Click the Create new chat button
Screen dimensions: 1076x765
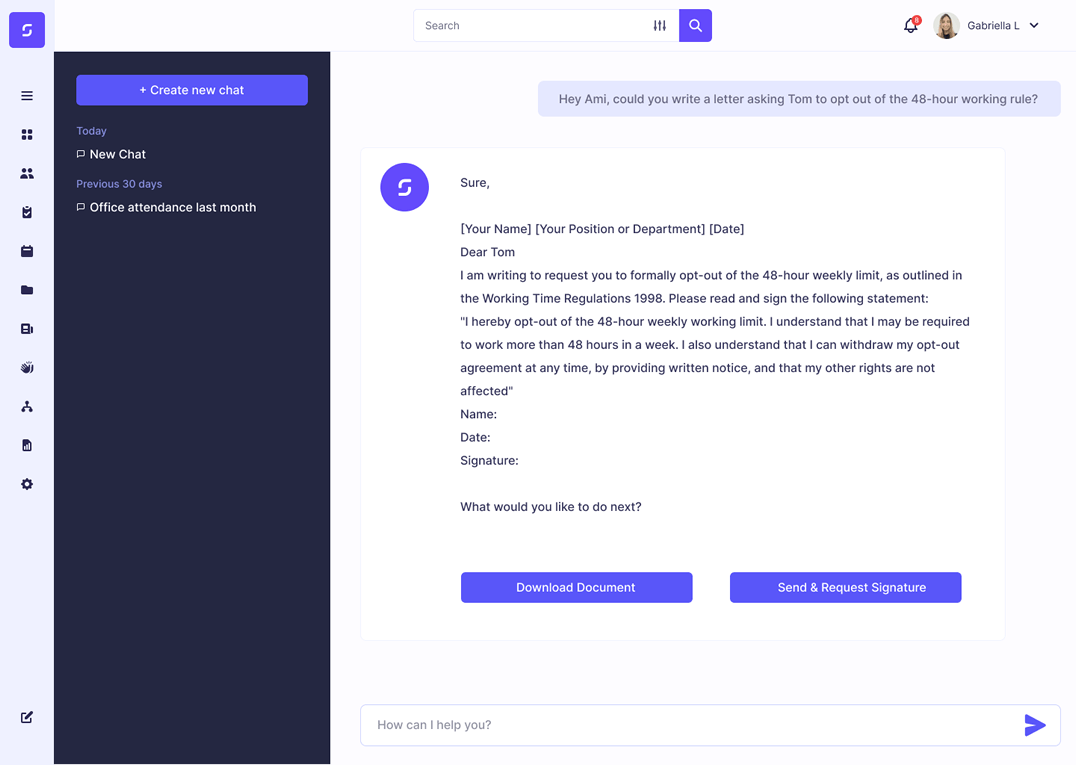[x=191, y=89]
